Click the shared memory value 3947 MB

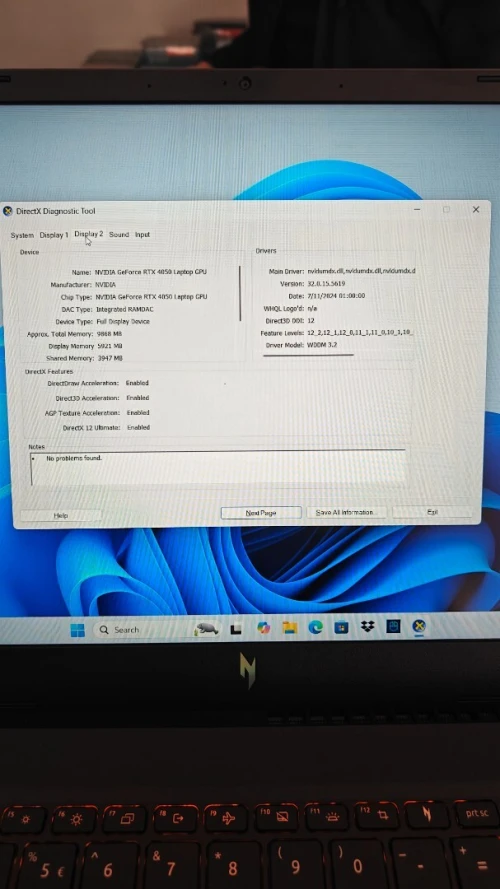pos(110,358)
